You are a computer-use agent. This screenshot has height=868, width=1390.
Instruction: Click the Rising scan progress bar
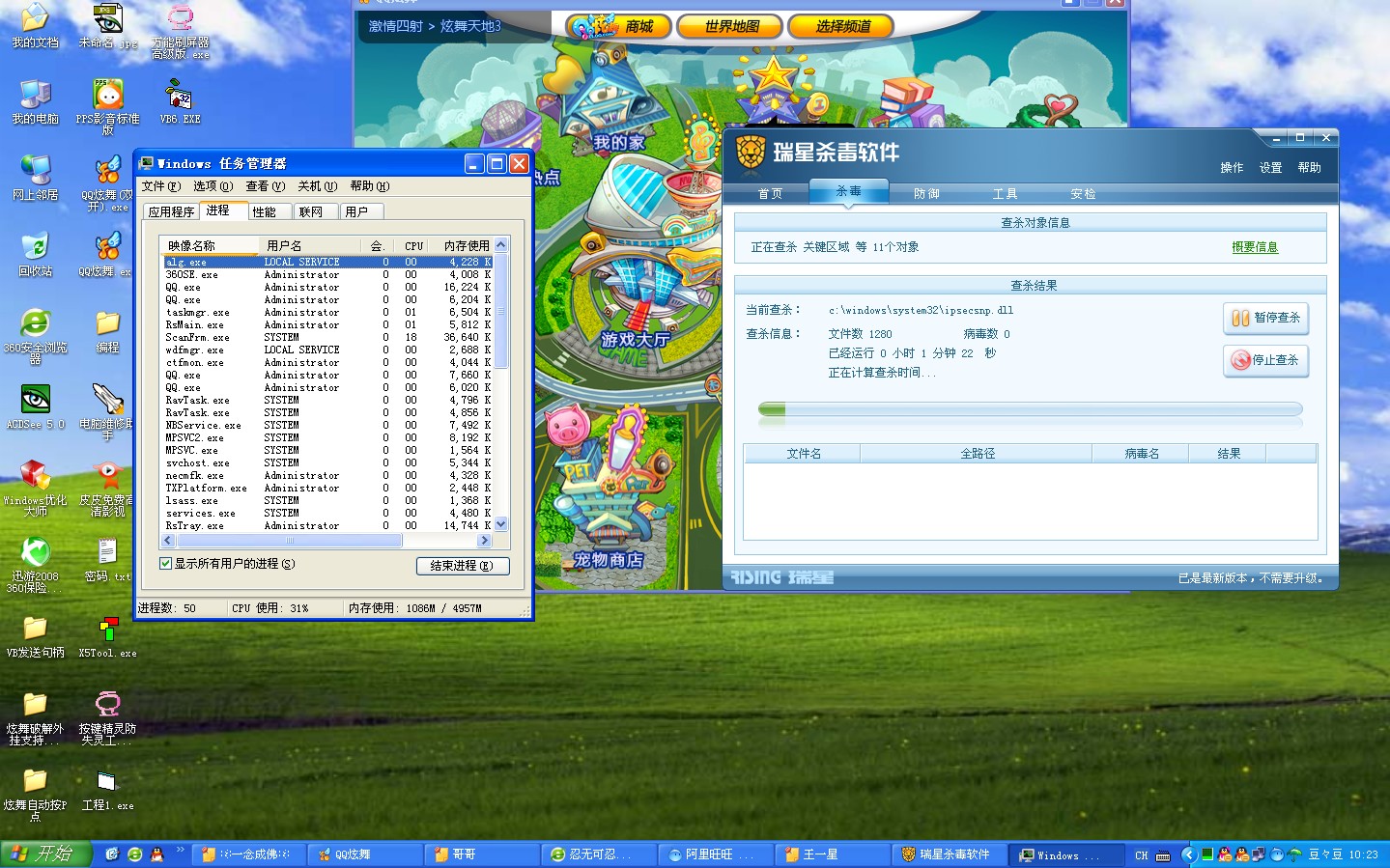coord(1031,410)
